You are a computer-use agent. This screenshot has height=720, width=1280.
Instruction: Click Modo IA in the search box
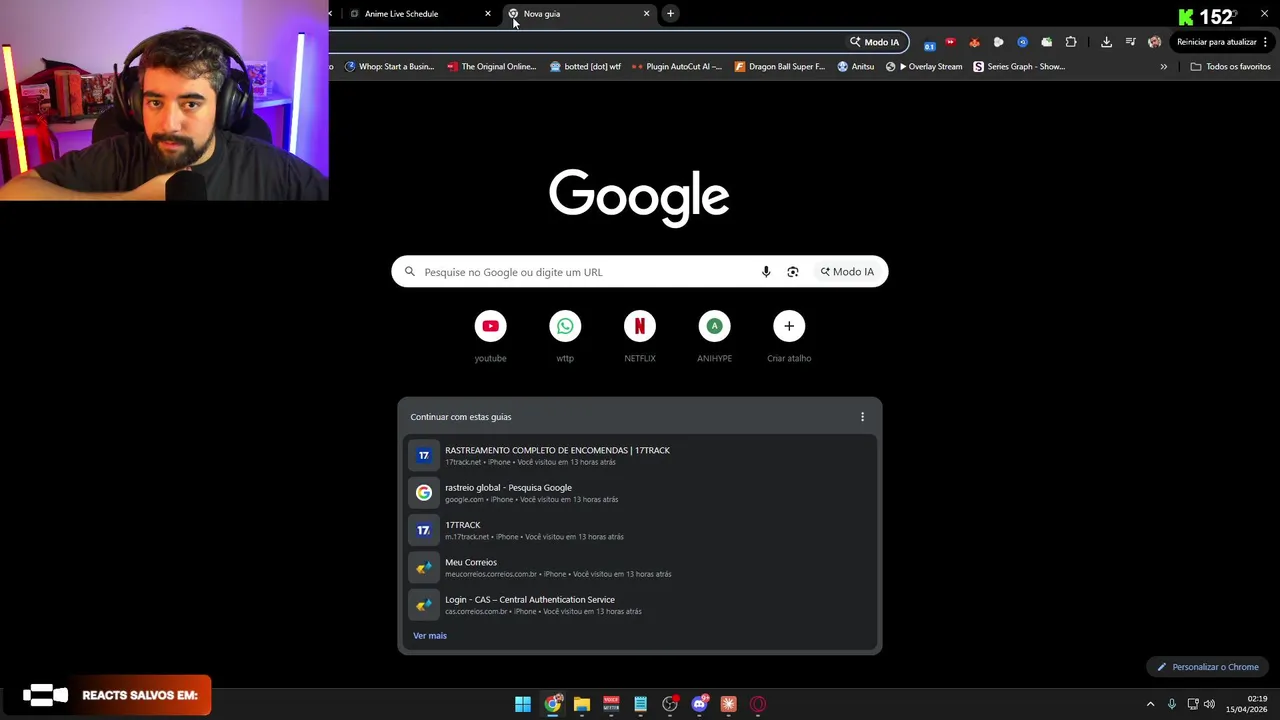847,272
